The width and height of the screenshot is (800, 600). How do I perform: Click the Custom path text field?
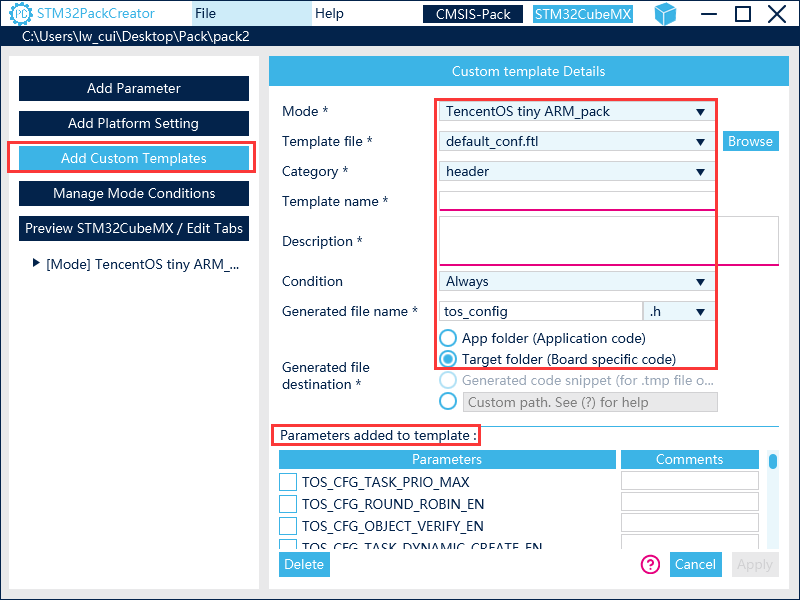tap(590, 402)
